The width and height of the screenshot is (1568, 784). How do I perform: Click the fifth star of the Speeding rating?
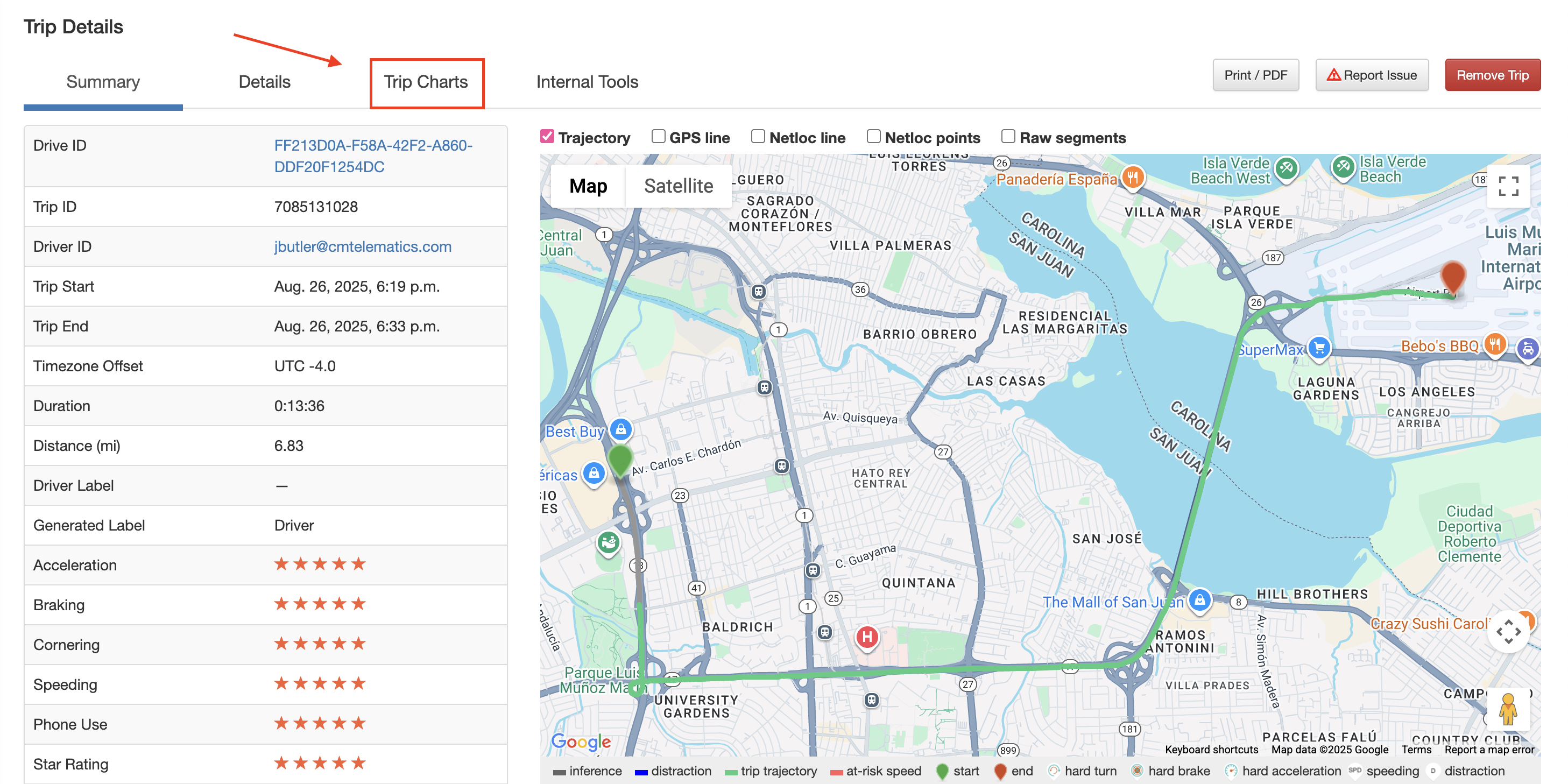click(x=358, y=683)
